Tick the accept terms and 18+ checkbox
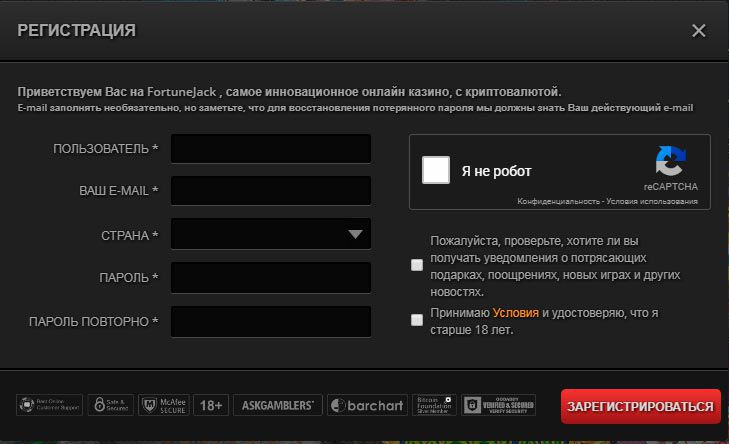The image size is (729, 444). tap(417, 320)
